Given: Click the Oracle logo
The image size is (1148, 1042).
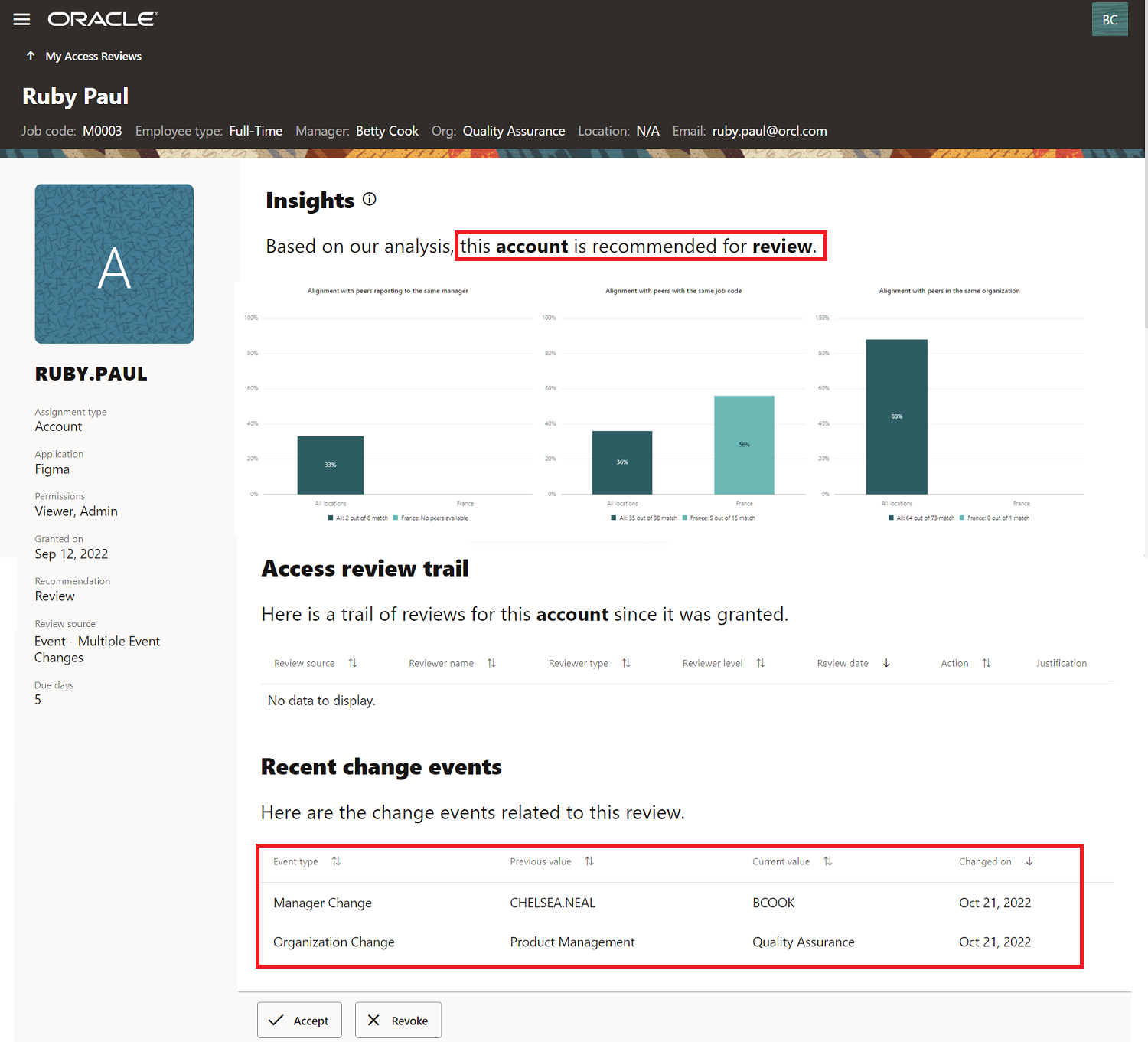Looking at the screenshot, I should [x=103, y=19].
